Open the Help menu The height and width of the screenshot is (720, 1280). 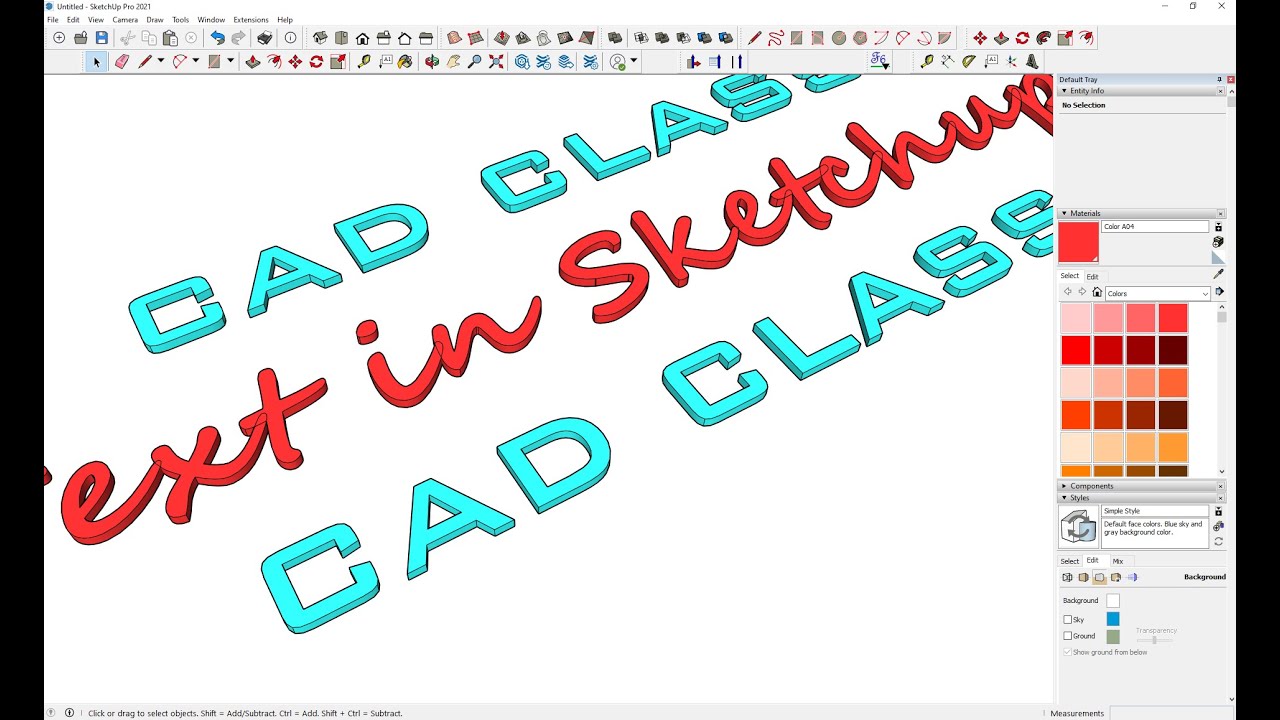(x=285, y=19)
